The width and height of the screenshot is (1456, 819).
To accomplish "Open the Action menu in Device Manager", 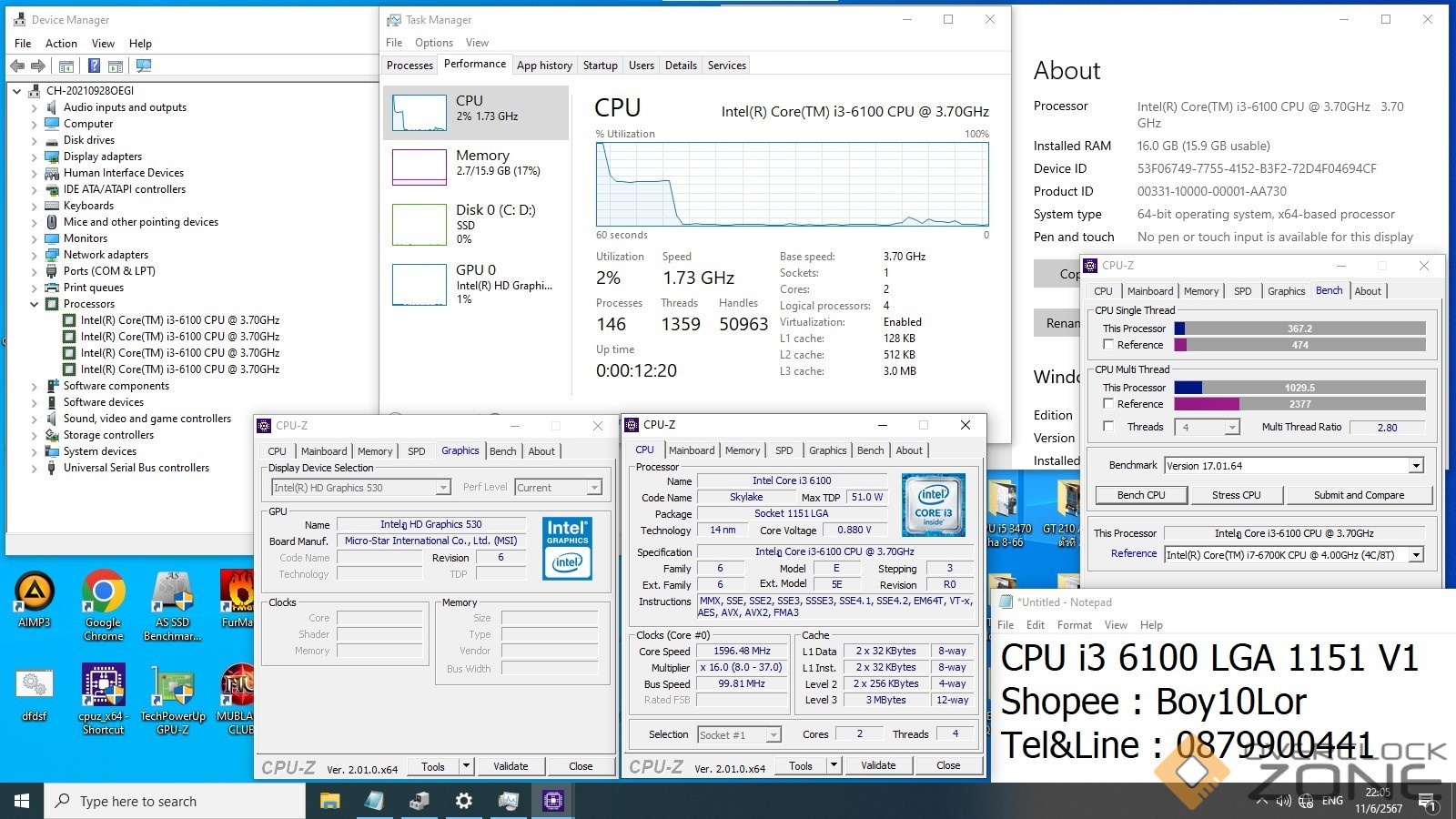I will (x=61, y=44).
